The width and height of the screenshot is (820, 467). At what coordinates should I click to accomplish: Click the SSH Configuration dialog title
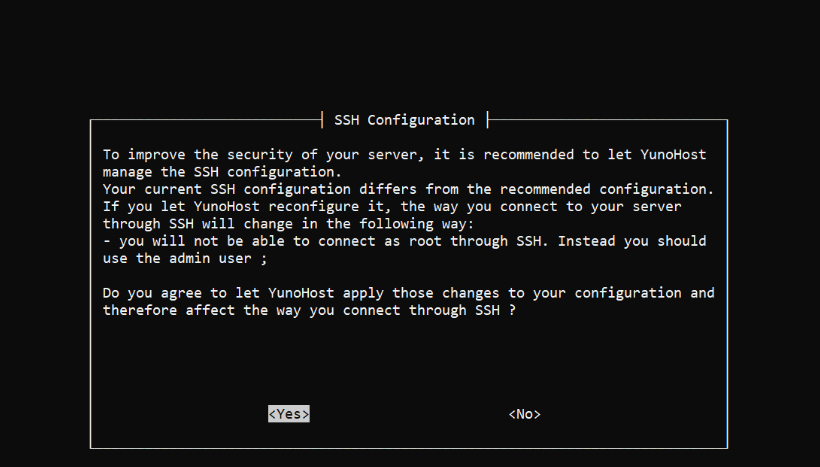(405, 120)
